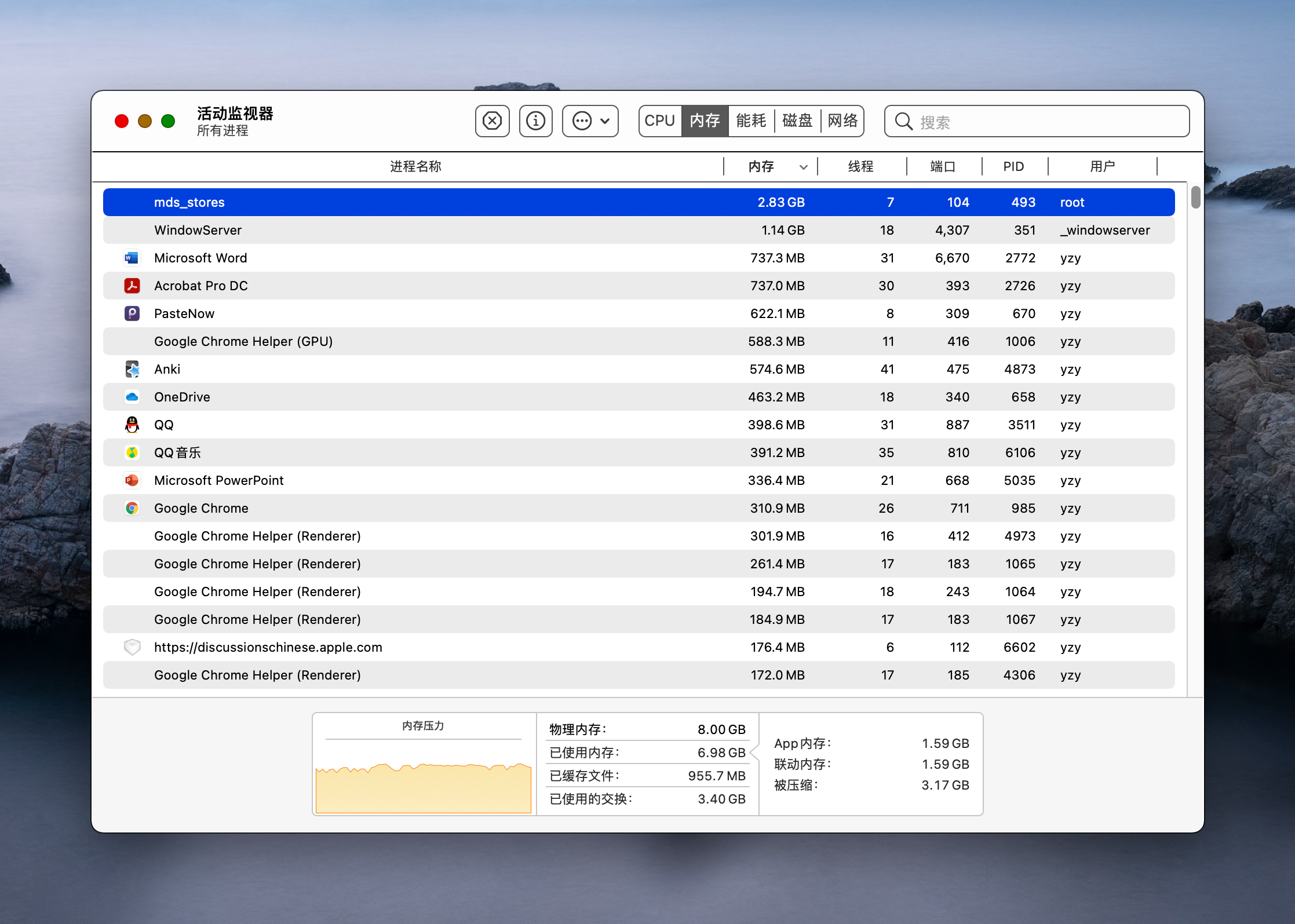Open the ellipsis more-options dropdown
Viewport: 1295px width, 924px height.
point(590,121)
